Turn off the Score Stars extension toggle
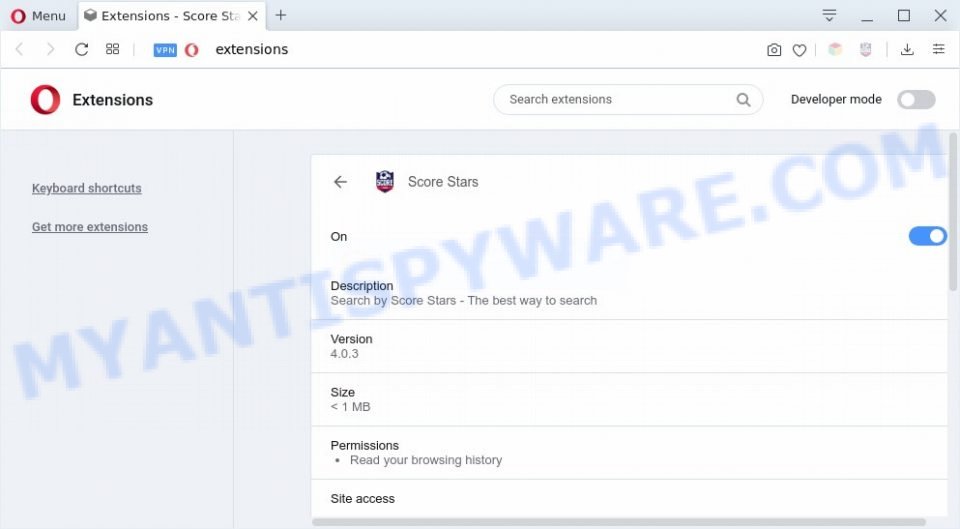The height and width of the screenshot is (529, 960). [928, 236]
